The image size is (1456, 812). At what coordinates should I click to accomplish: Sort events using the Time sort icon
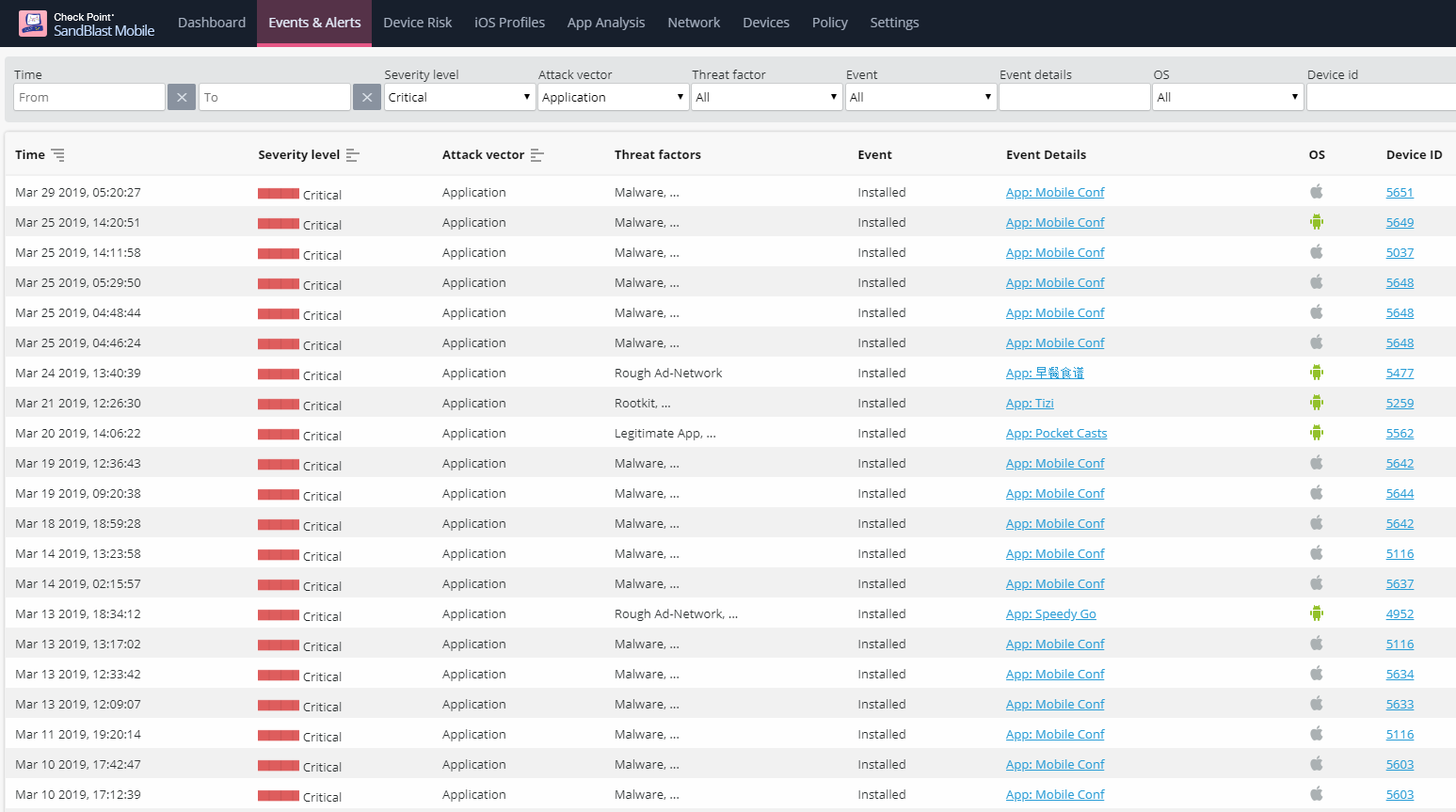pyautogui.click(x=58, y=155)
